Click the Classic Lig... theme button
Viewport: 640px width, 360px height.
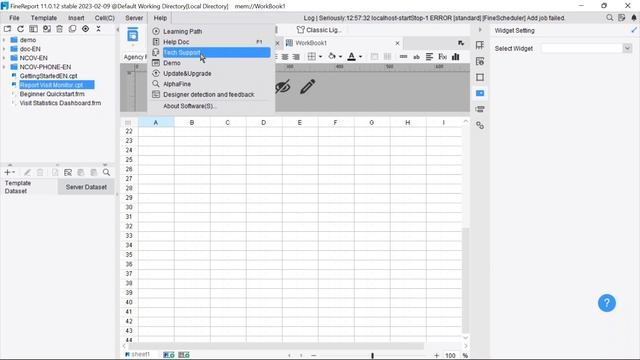pyautogui.click(x=319, y=30)
